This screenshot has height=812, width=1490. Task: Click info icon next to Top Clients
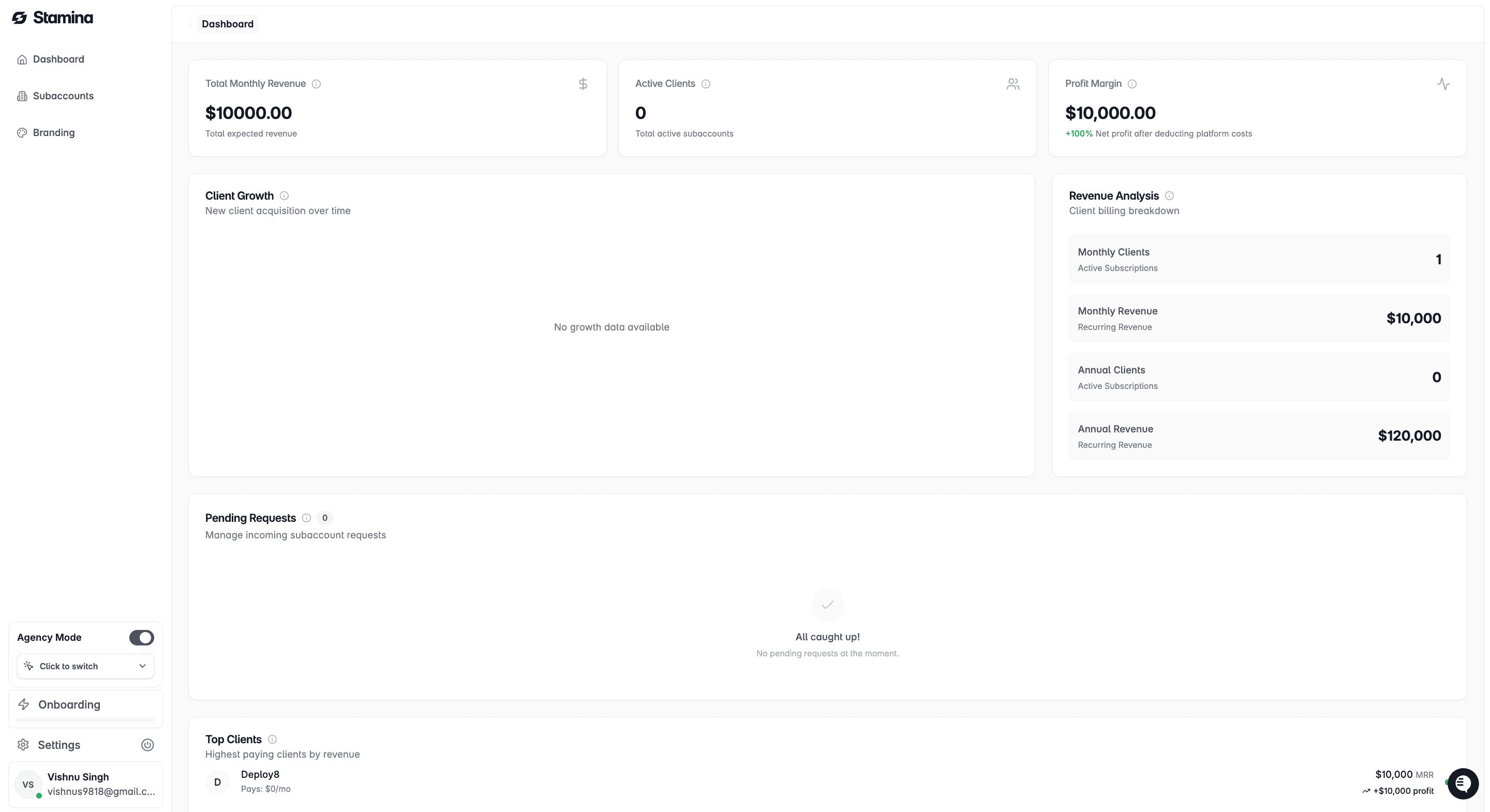(273, 739)
